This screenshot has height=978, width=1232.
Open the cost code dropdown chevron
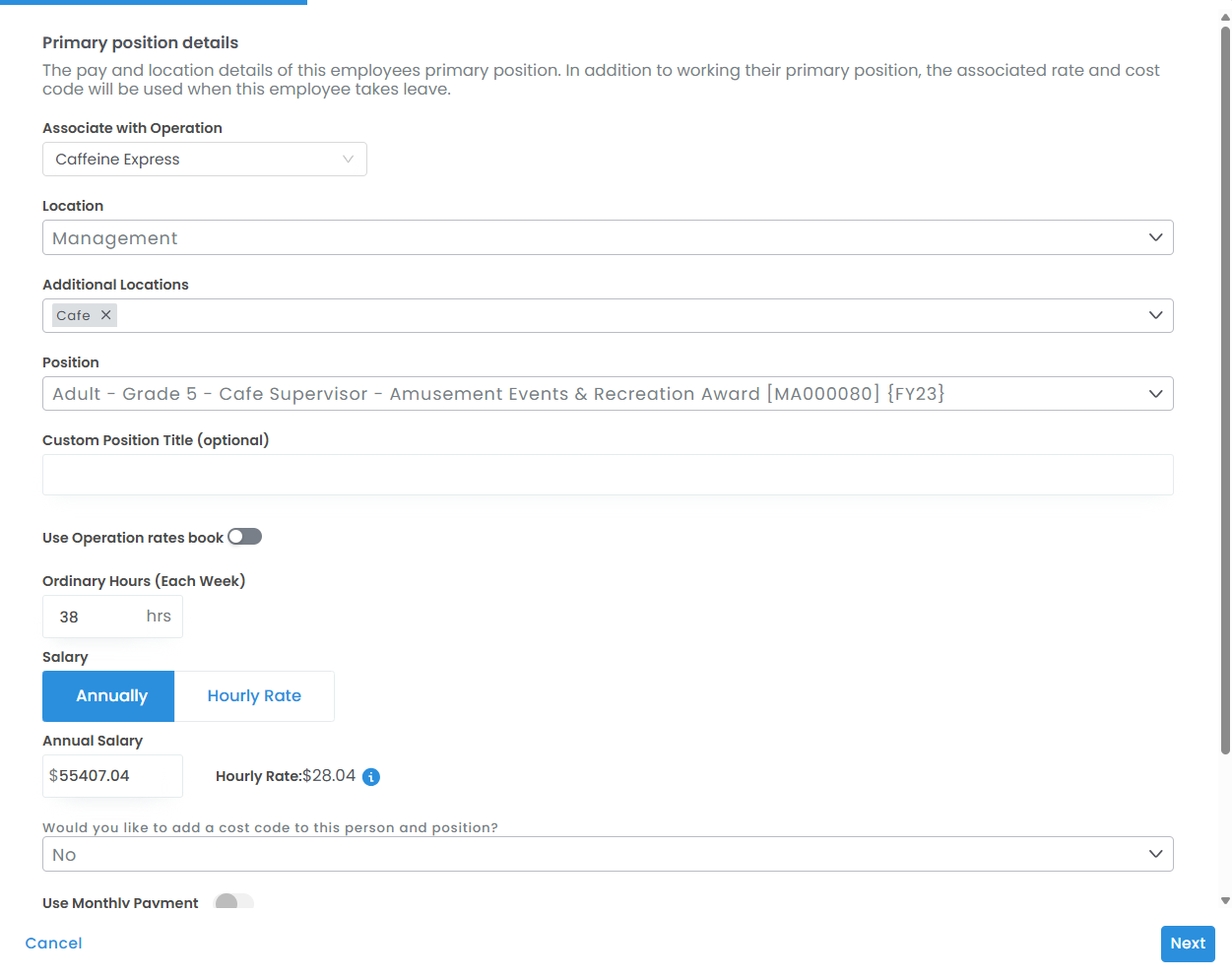point(1155,854)
